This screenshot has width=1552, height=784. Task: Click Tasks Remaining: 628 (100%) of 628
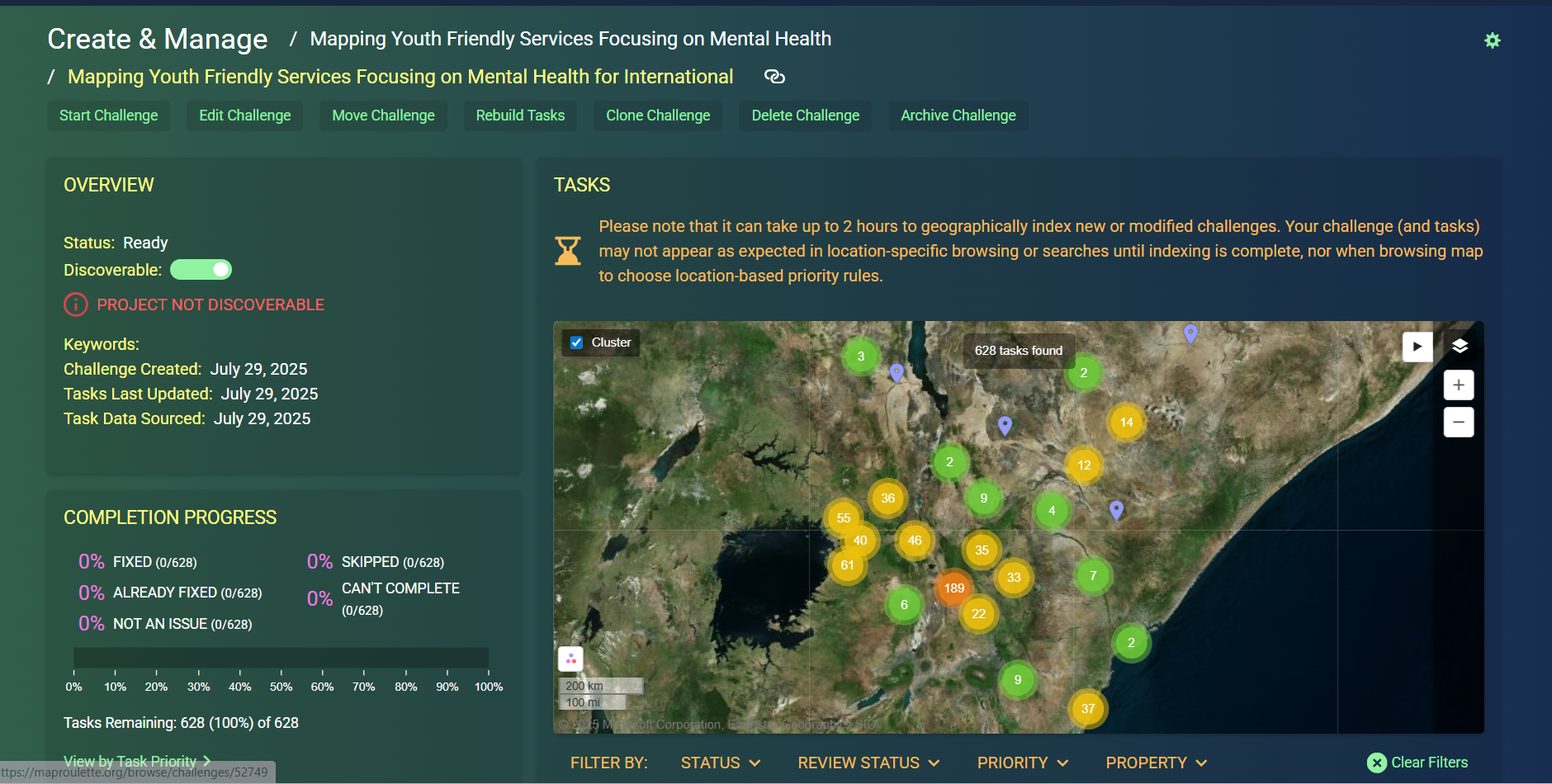181,723
